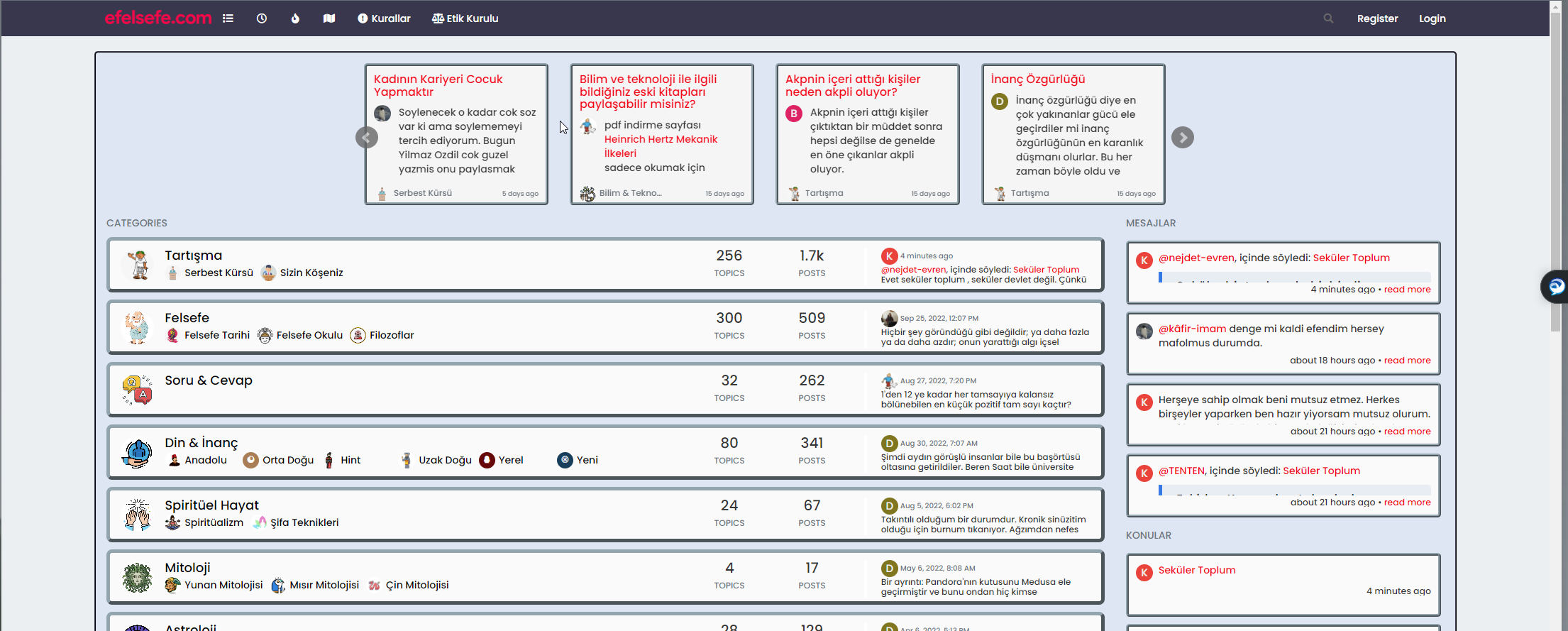
Task: Click the Spiritüel Hayat category icon
Action: [x=138, y=515]
